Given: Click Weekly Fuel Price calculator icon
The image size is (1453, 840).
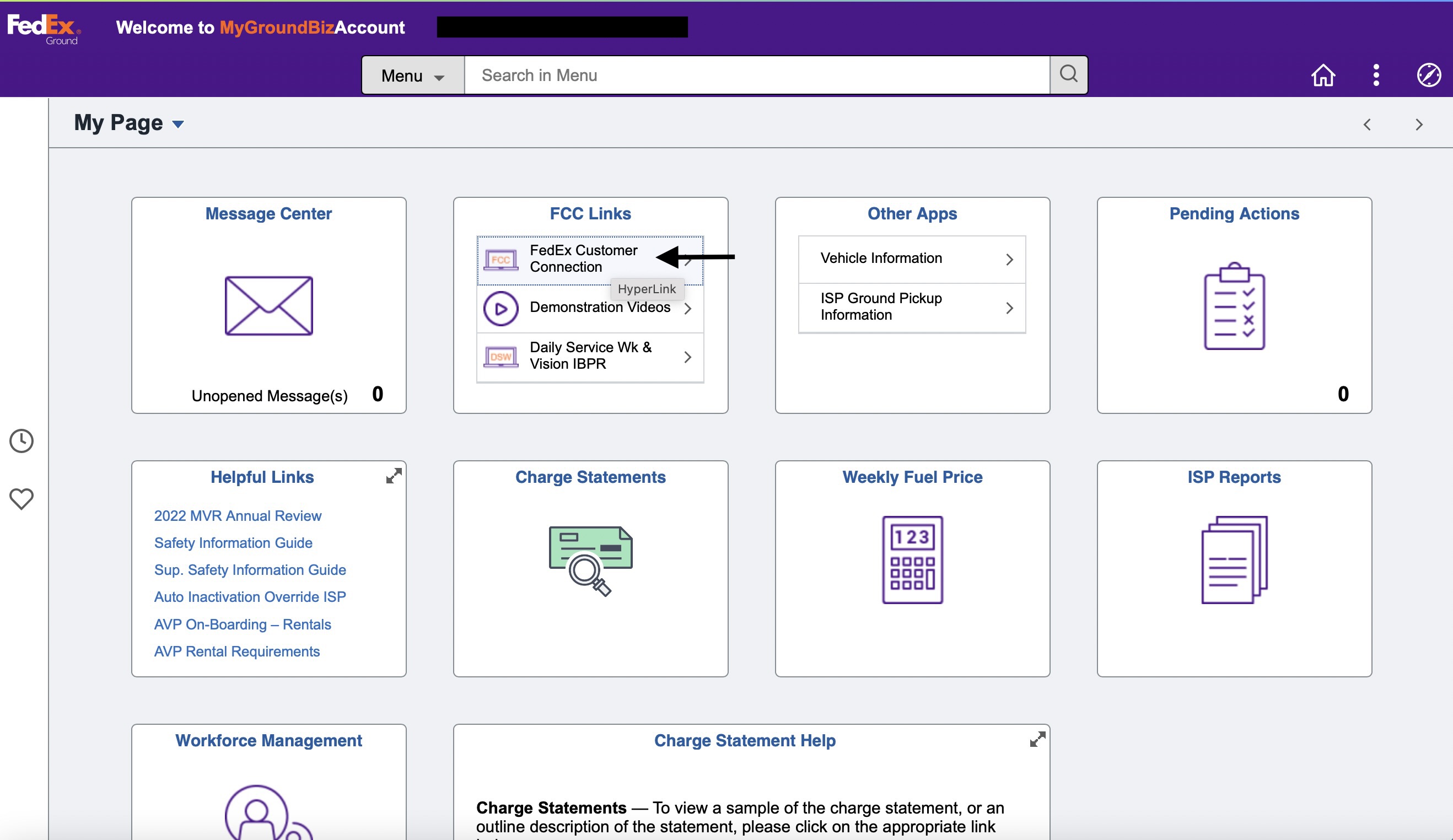Looking at the screenshot, I should (x=912, y=559).
